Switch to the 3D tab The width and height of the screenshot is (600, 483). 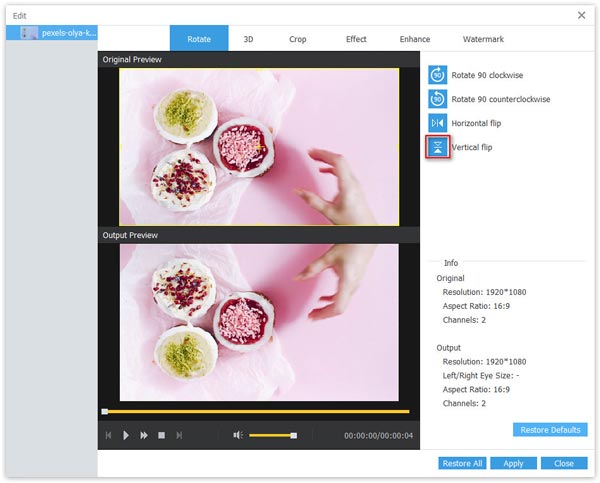[x=248, y=39]
